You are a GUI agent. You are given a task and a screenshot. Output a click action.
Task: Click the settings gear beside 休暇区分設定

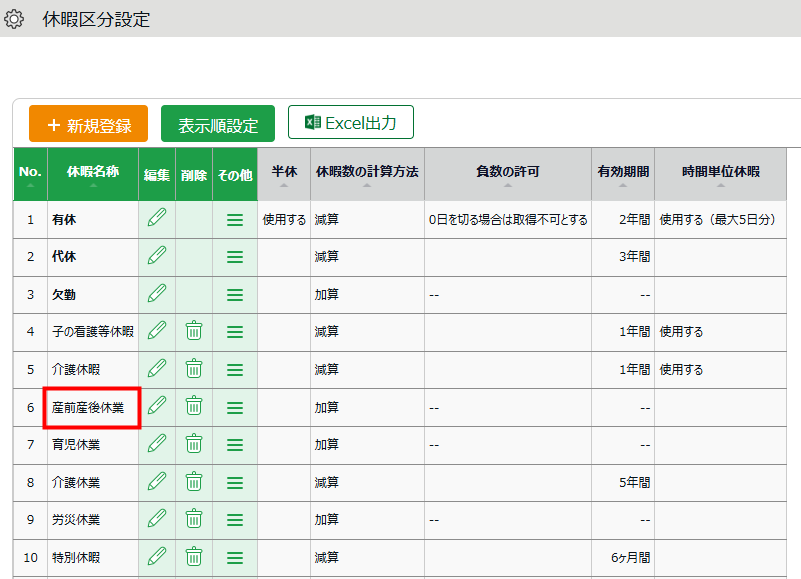pyautogui.click(x=15, y=19)
